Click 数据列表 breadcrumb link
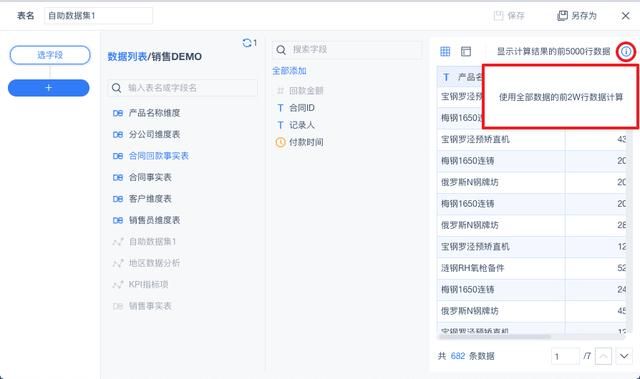Viewport: 640px width, 379px height. tap(127, 56)
